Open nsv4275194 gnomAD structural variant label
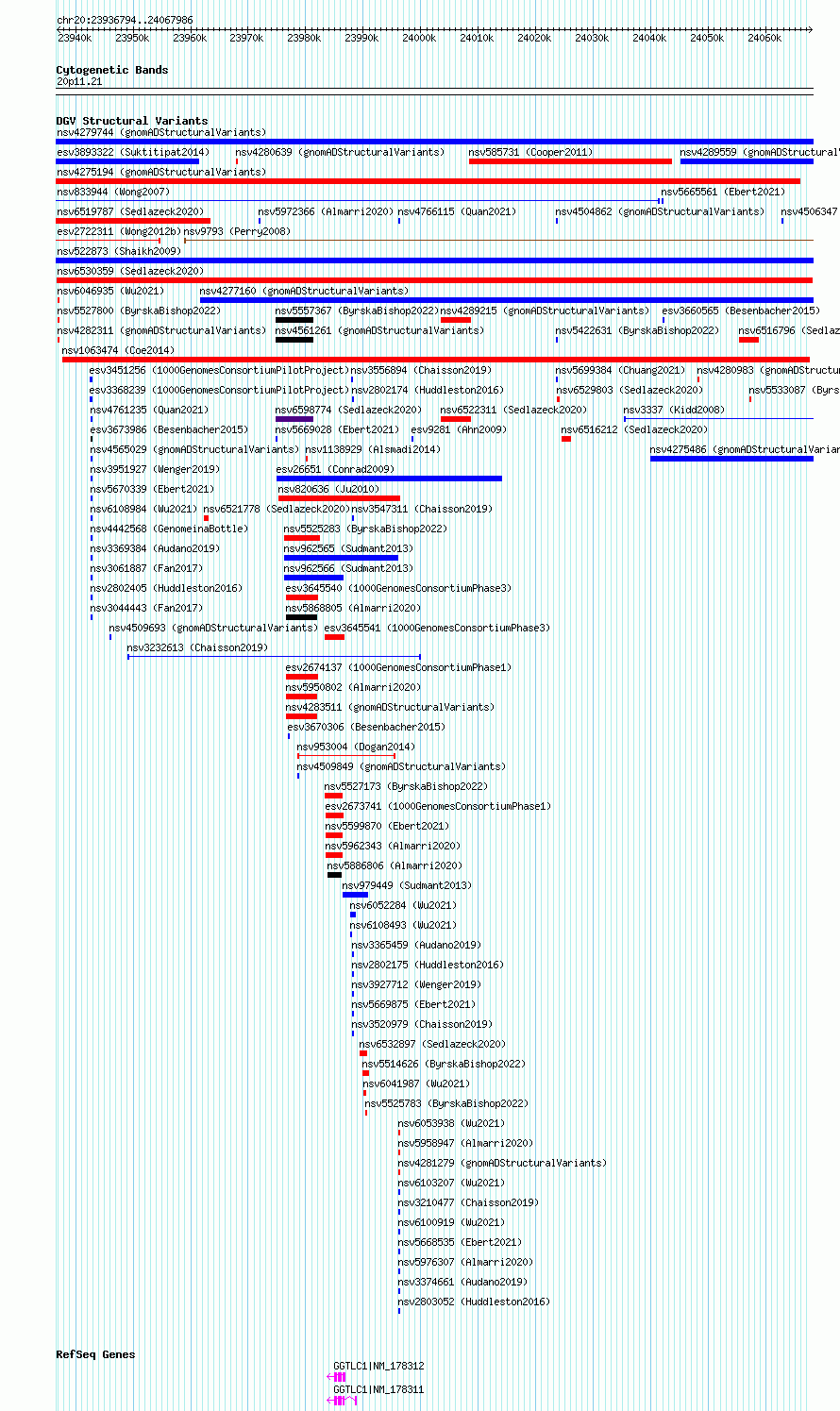Viewport: 840px width, 1411px height. [x=161, y=172]
